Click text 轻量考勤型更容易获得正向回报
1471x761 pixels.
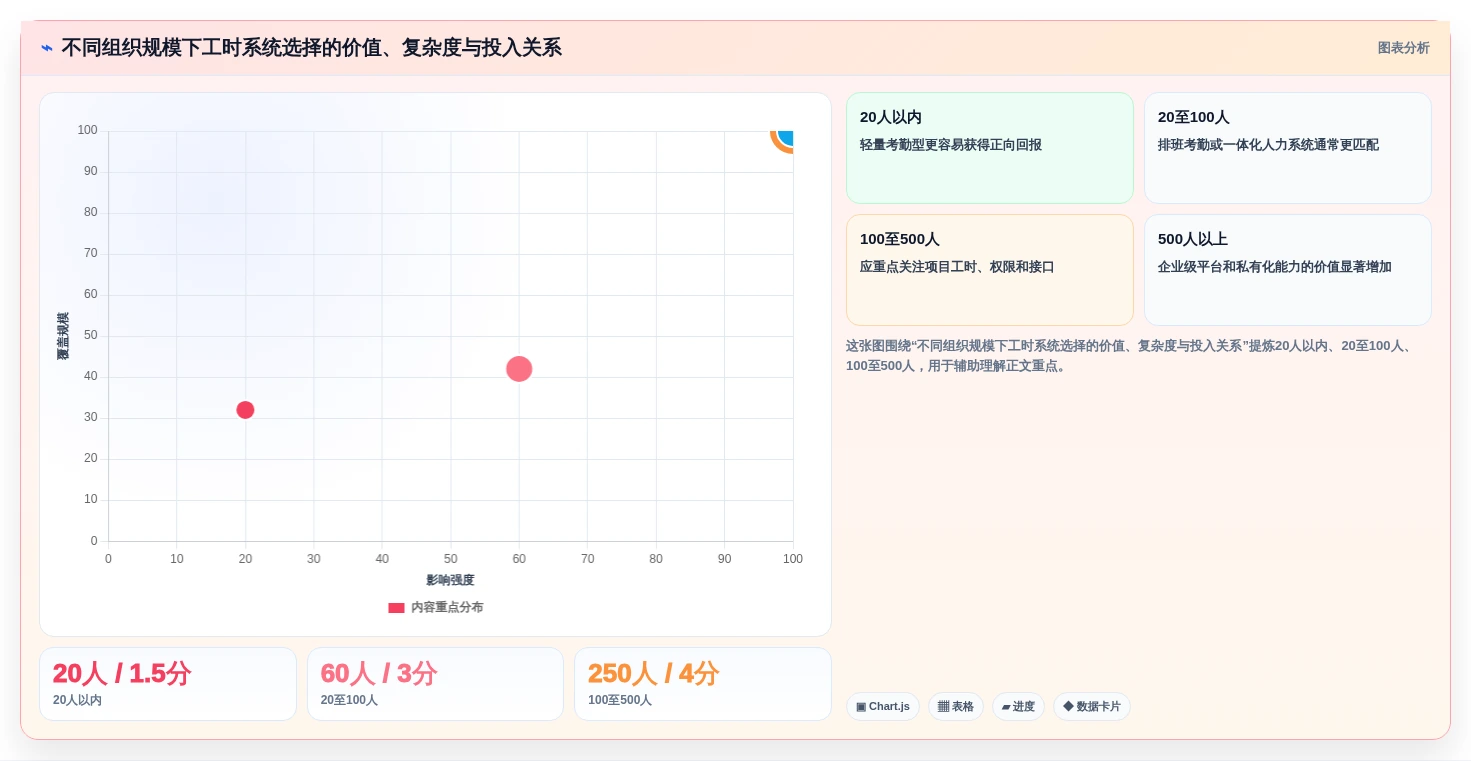[x=951, y=145]
